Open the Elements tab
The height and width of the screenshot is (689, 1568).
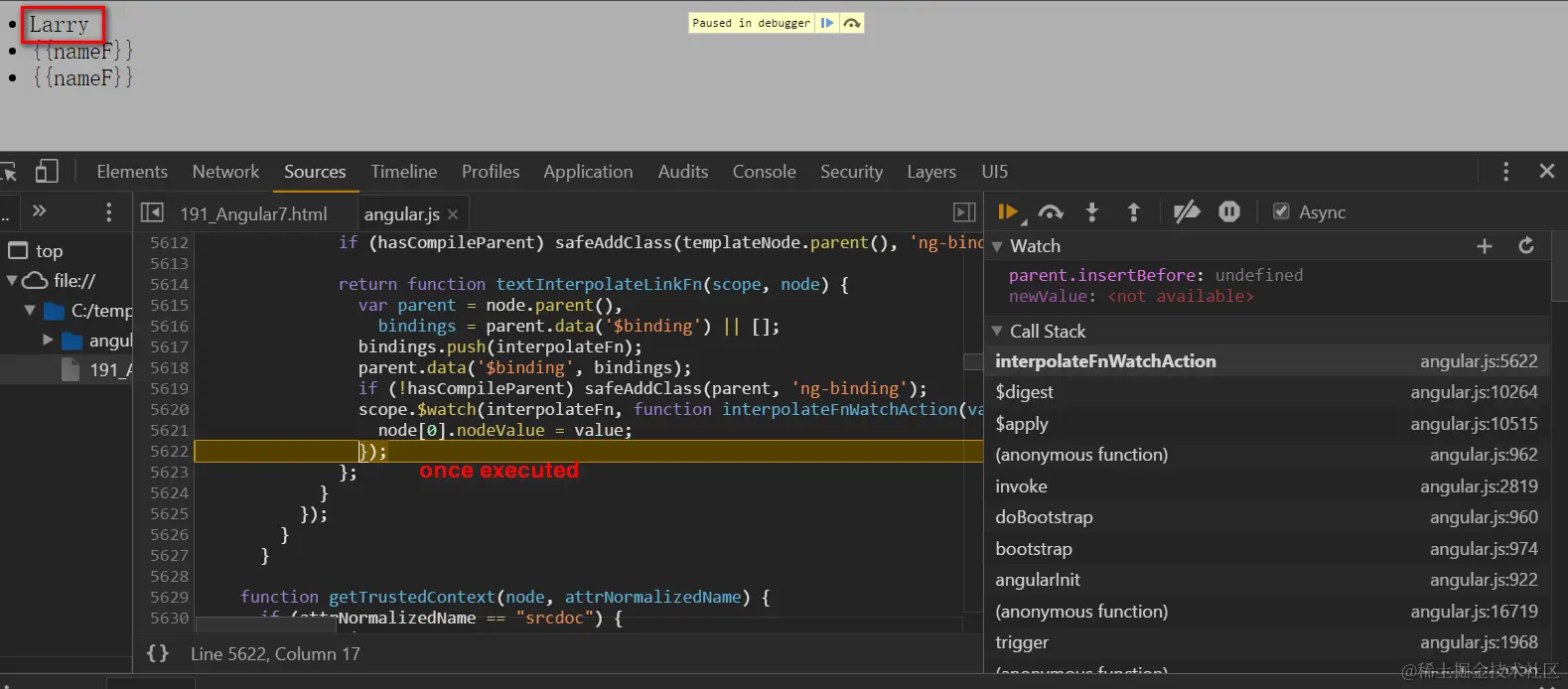[x=132, y=172]
